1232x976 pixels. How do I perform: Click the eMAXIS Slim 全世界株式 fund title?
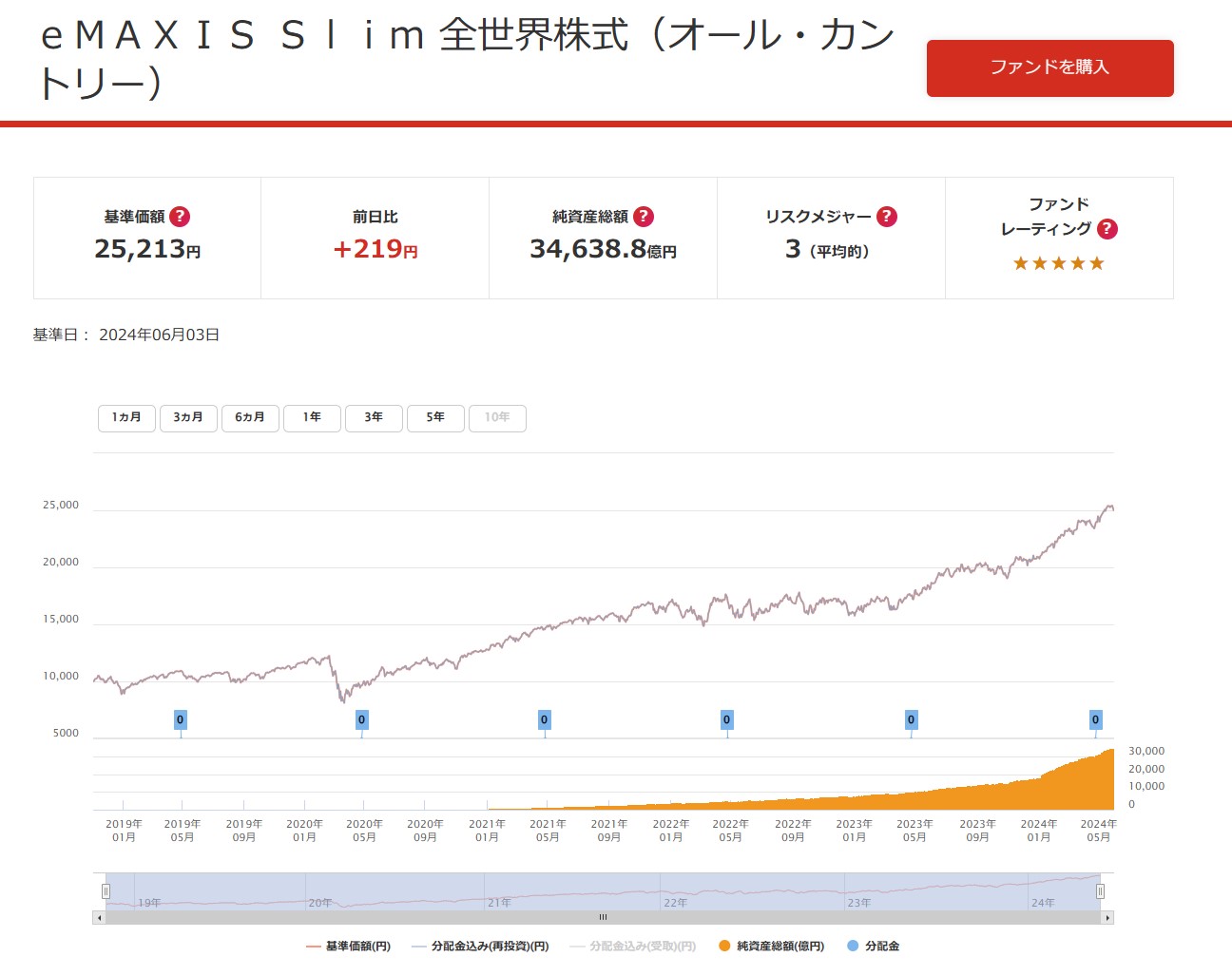[466, 59]
